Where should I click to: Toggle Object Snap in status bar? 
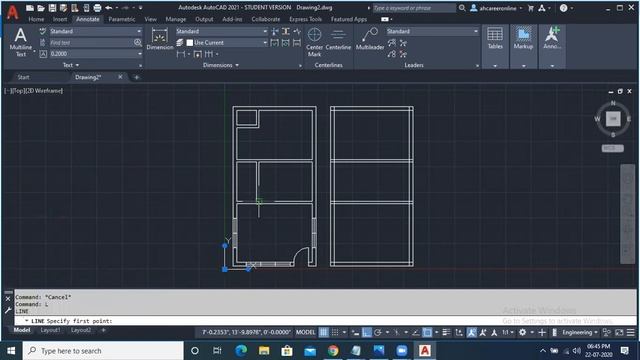tap(427, 333)
